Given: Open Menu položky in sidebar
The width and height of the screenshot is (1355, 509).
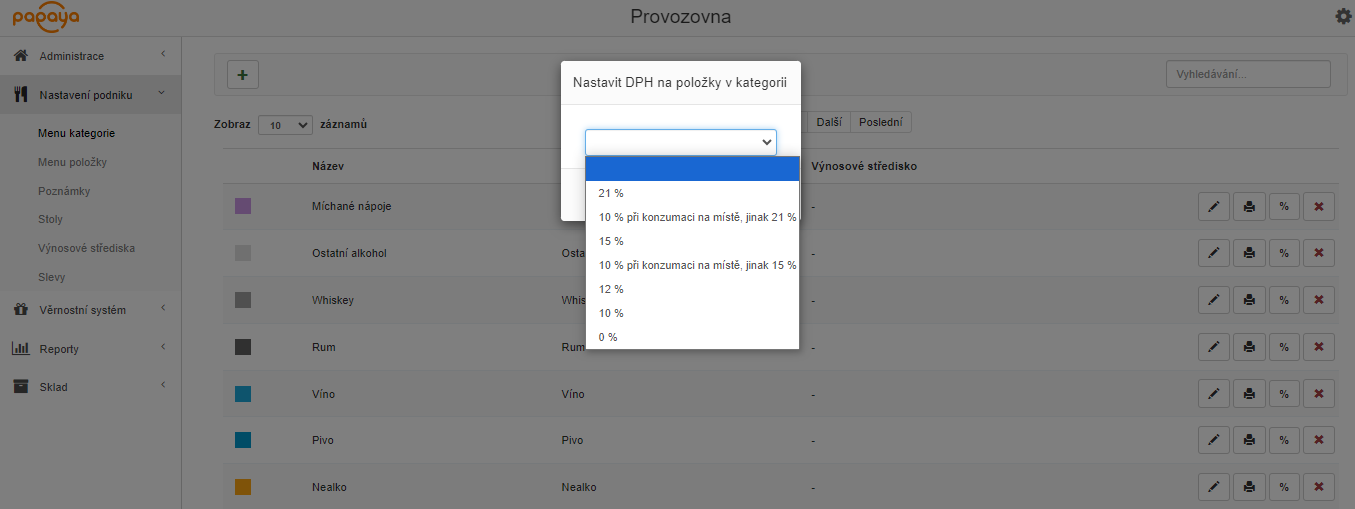Looking at the screenshot, I should point(72,162).
